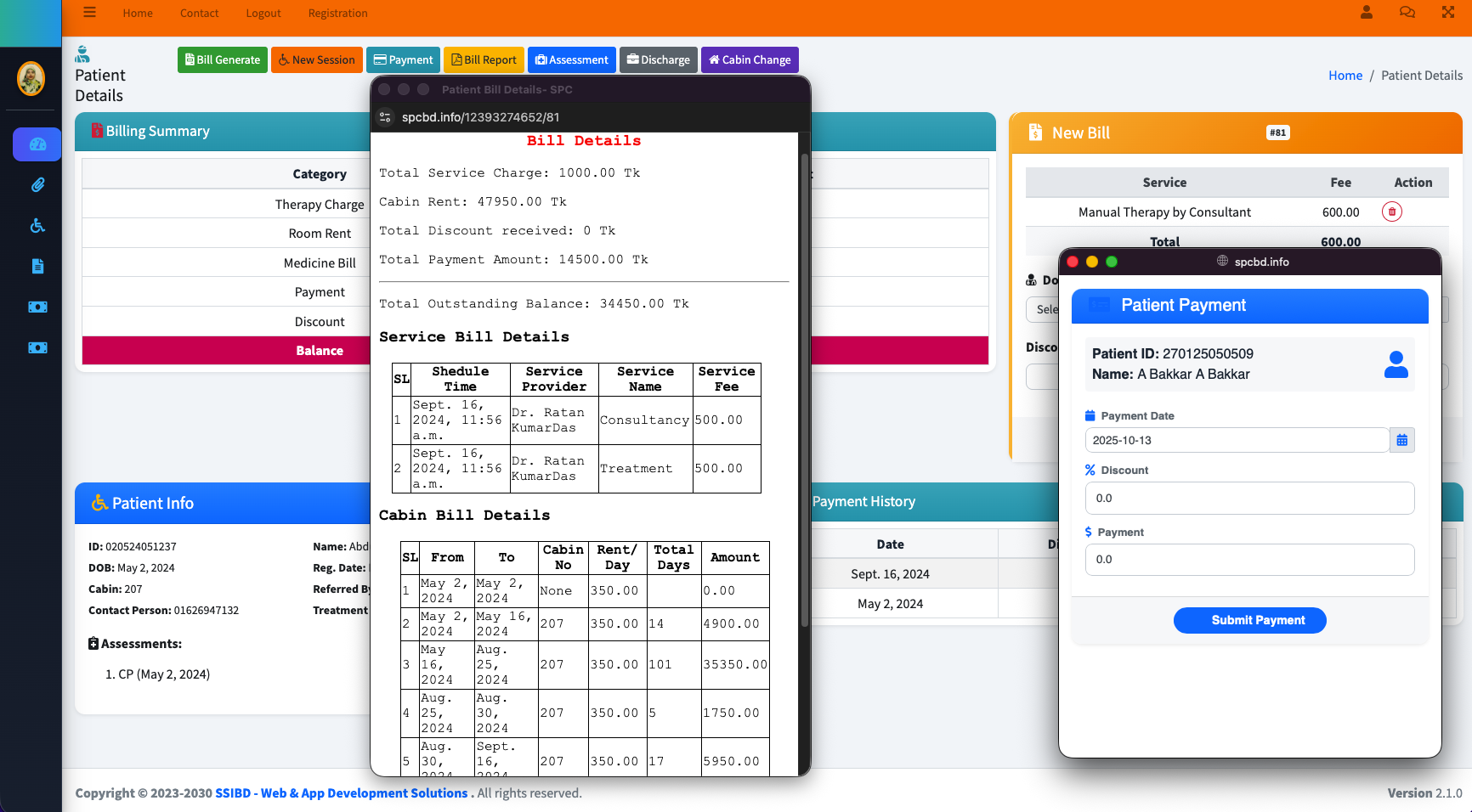Delete Manual Therapy using the trash icon

(x=1392, y=211)
